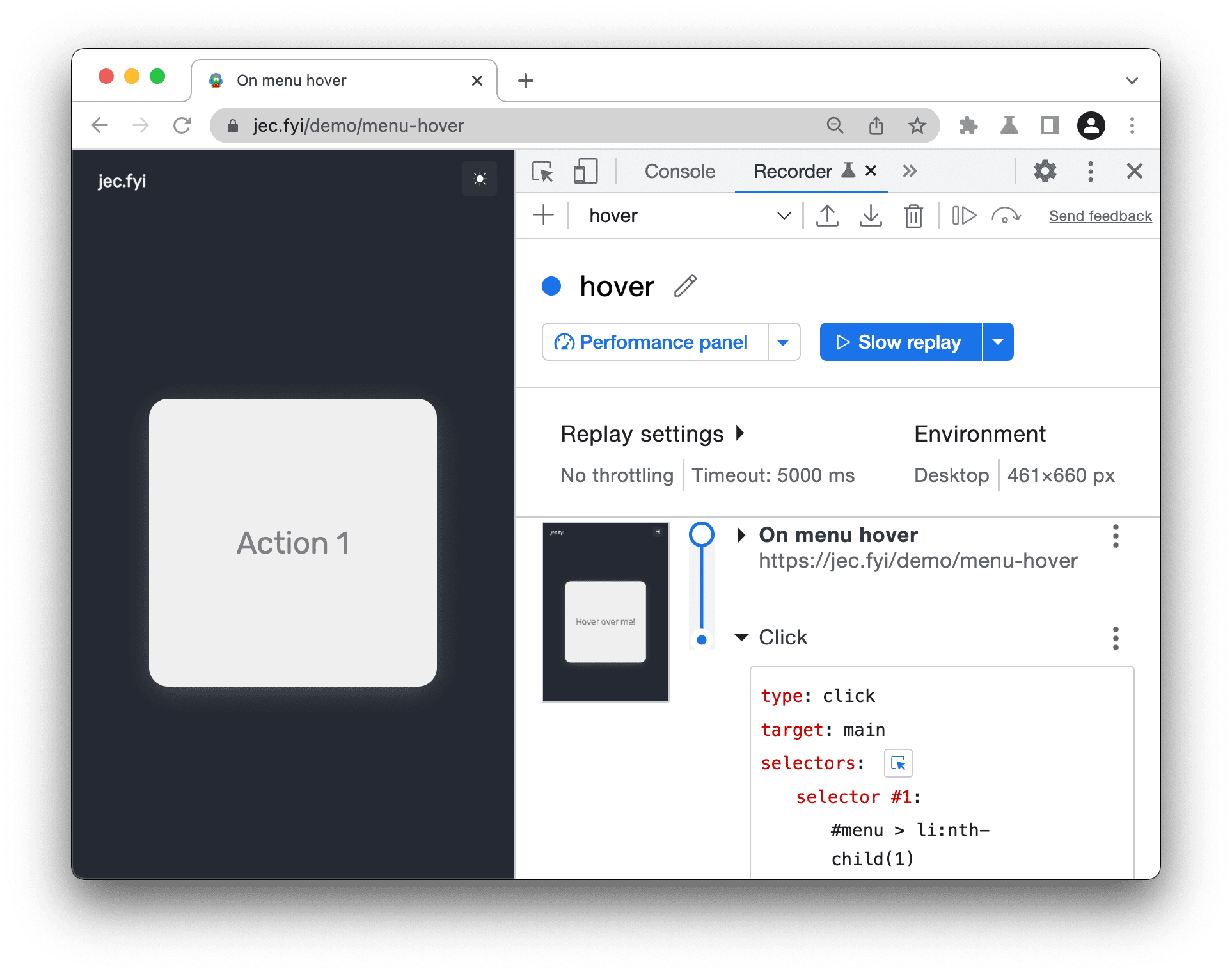Click the more options icon for Click step
Viewport: 1232px width, 974px height.
point(1117,637)
